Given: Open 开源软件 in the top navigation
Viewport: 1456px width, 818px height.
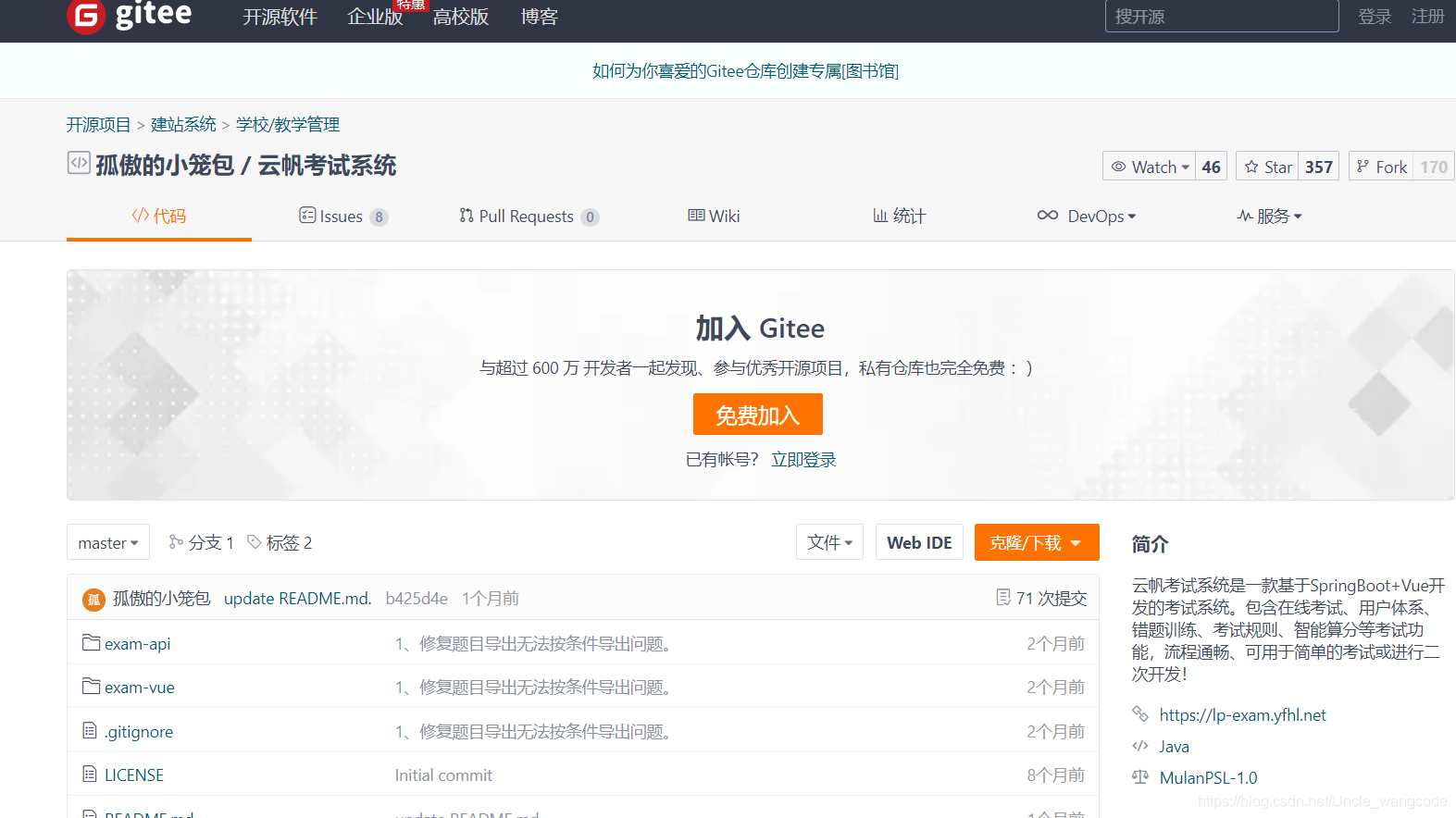Looking at the screenshot, I should 280,17.
